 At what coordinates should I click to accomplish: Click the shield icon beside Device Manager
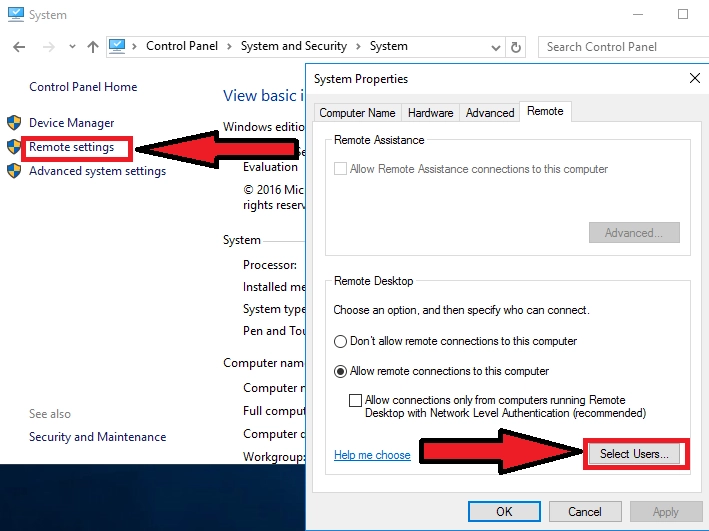tap(14, 123)
